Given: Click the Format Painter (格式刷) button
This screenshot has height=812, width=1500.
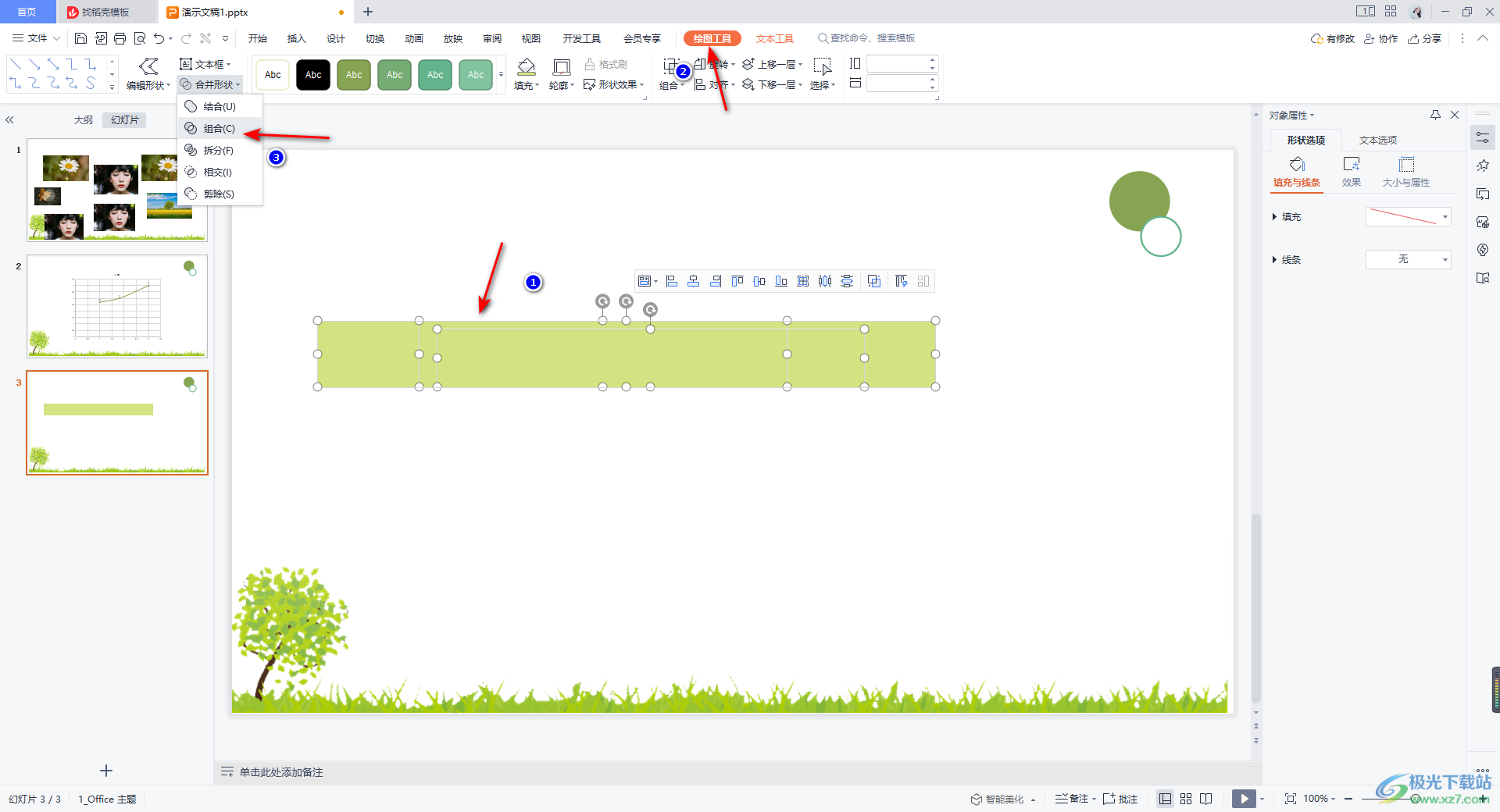Looking at the screenshot, I should (x=606, y=64).
